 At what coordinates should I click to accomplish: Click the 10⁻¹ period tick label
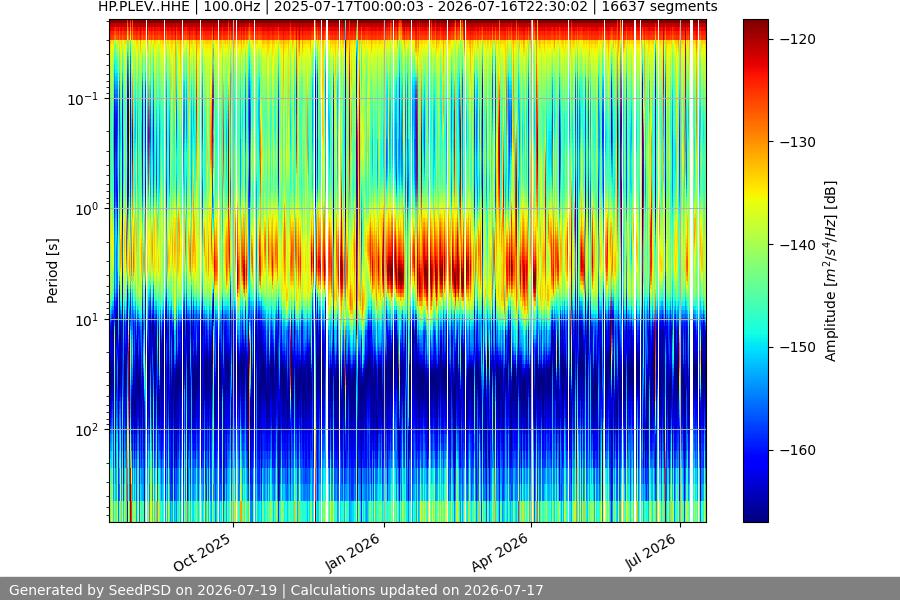click(x=83, y=99)
